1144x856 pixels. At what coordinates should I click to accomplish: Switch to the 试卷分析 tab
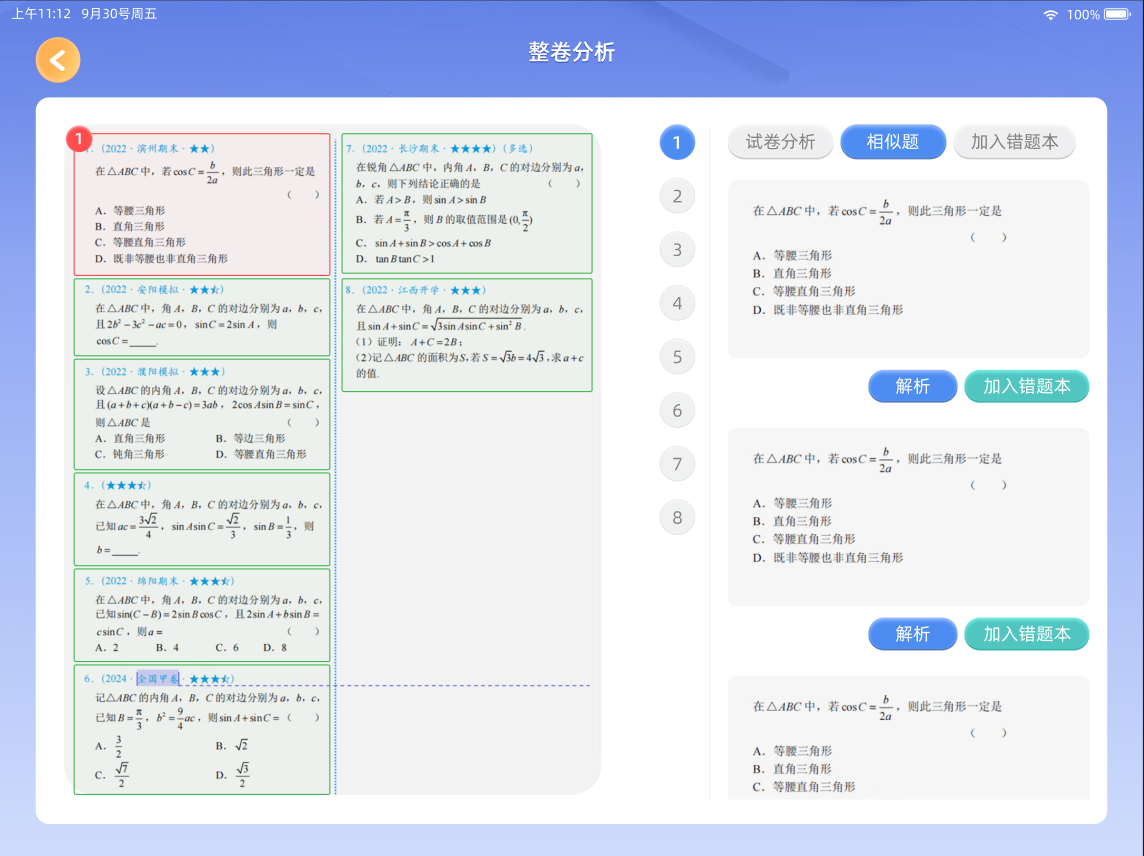click(780, 142)
